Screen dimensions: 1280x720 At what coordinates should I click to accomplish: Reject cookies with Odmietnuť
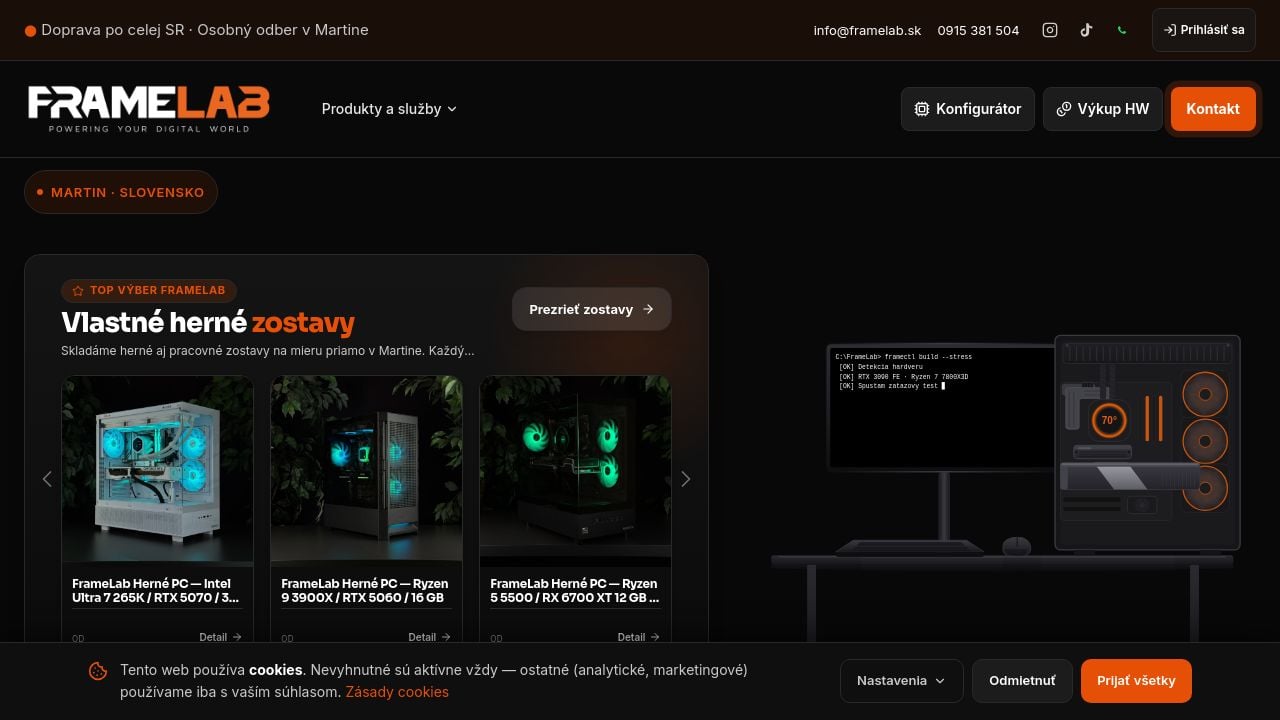coord(1022,681)
